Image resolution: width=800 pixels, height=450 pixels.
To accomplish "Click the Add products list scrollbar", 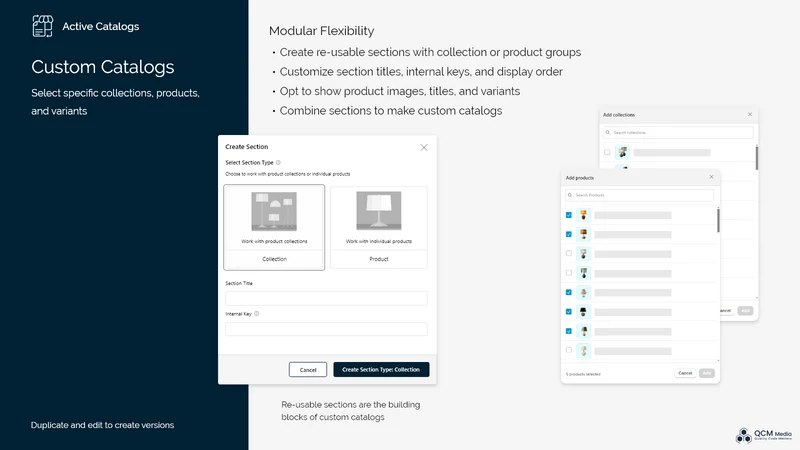I will (x=718, y=220).
